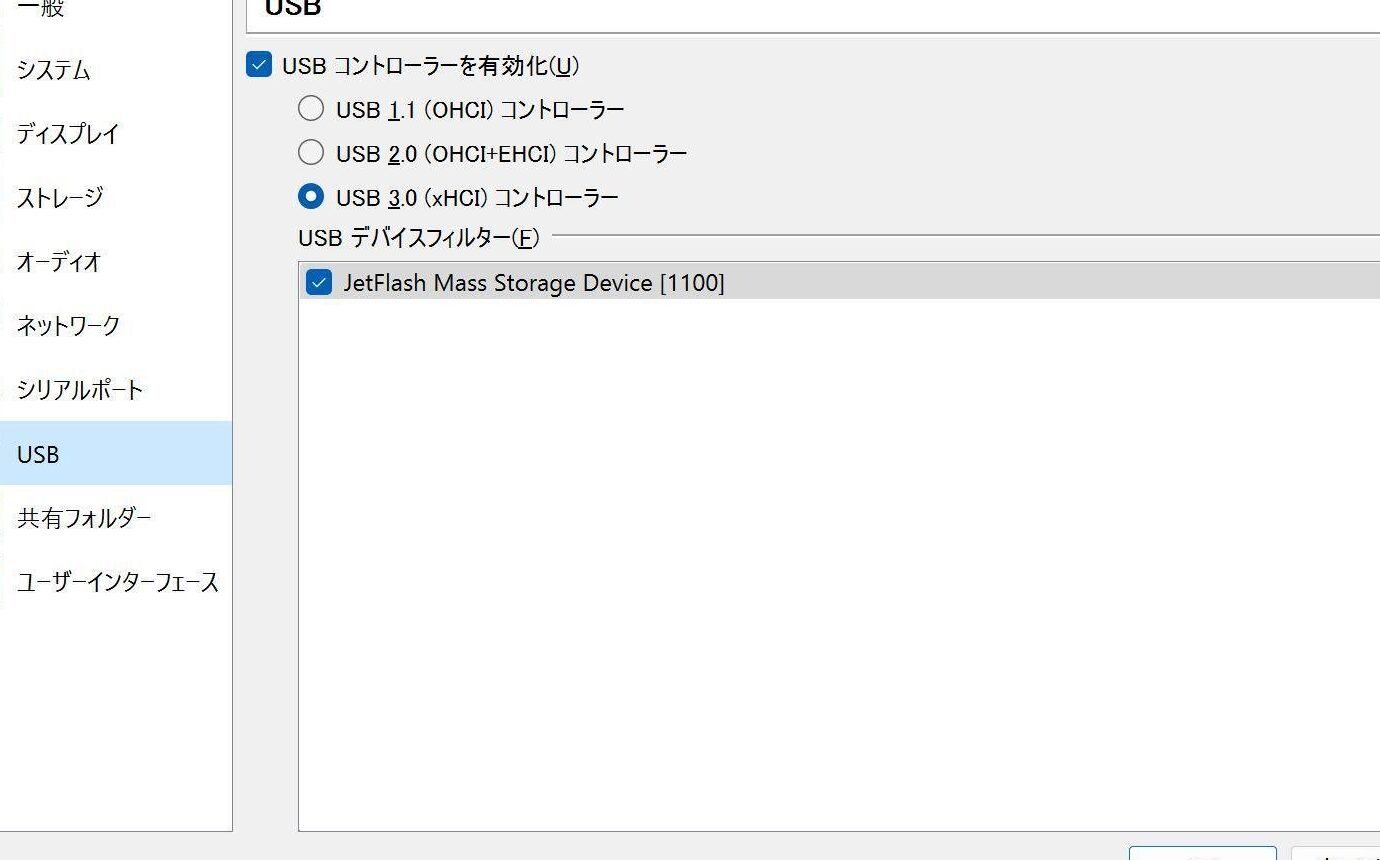The image size is (1380, 860).
Task: Open the システム settings category
Action: point(115,70)
